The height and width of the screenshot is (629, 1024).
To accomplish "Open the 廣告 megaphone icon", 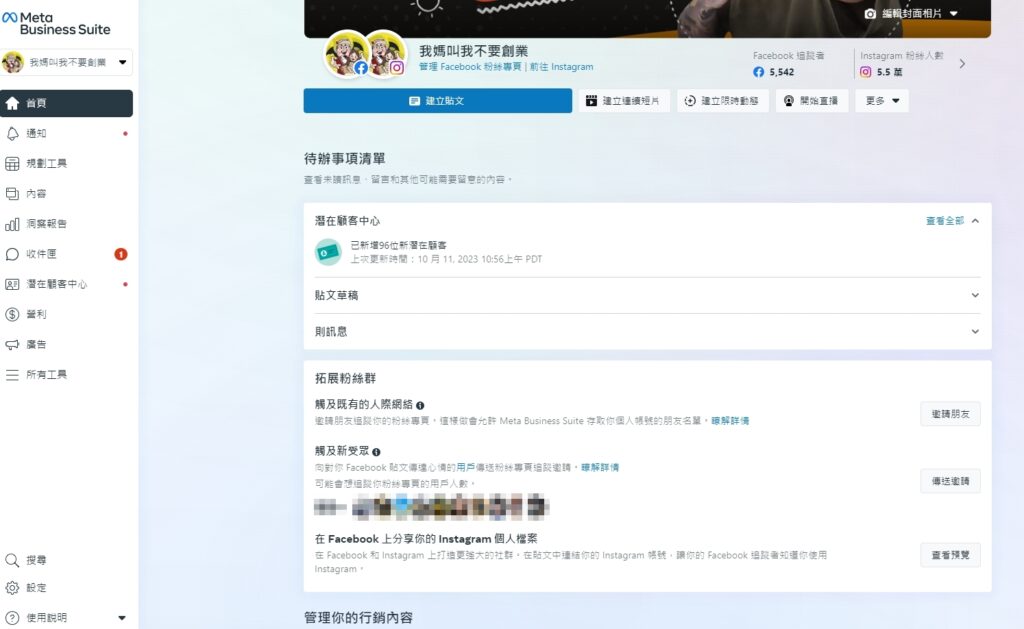I will coord(12,344).
